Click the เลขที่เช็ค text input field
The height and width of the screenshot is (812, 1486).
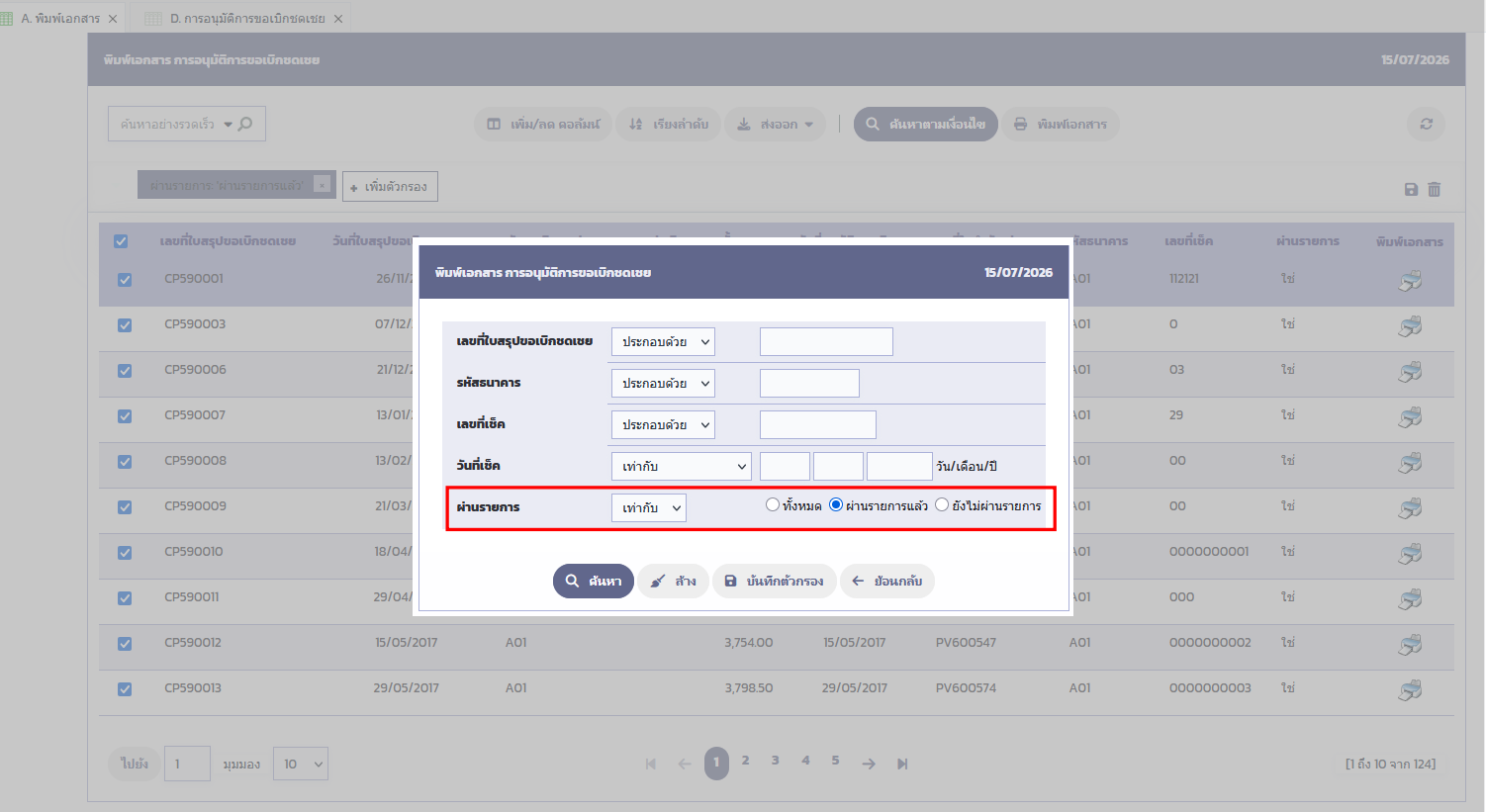click(x=818, y=424)
